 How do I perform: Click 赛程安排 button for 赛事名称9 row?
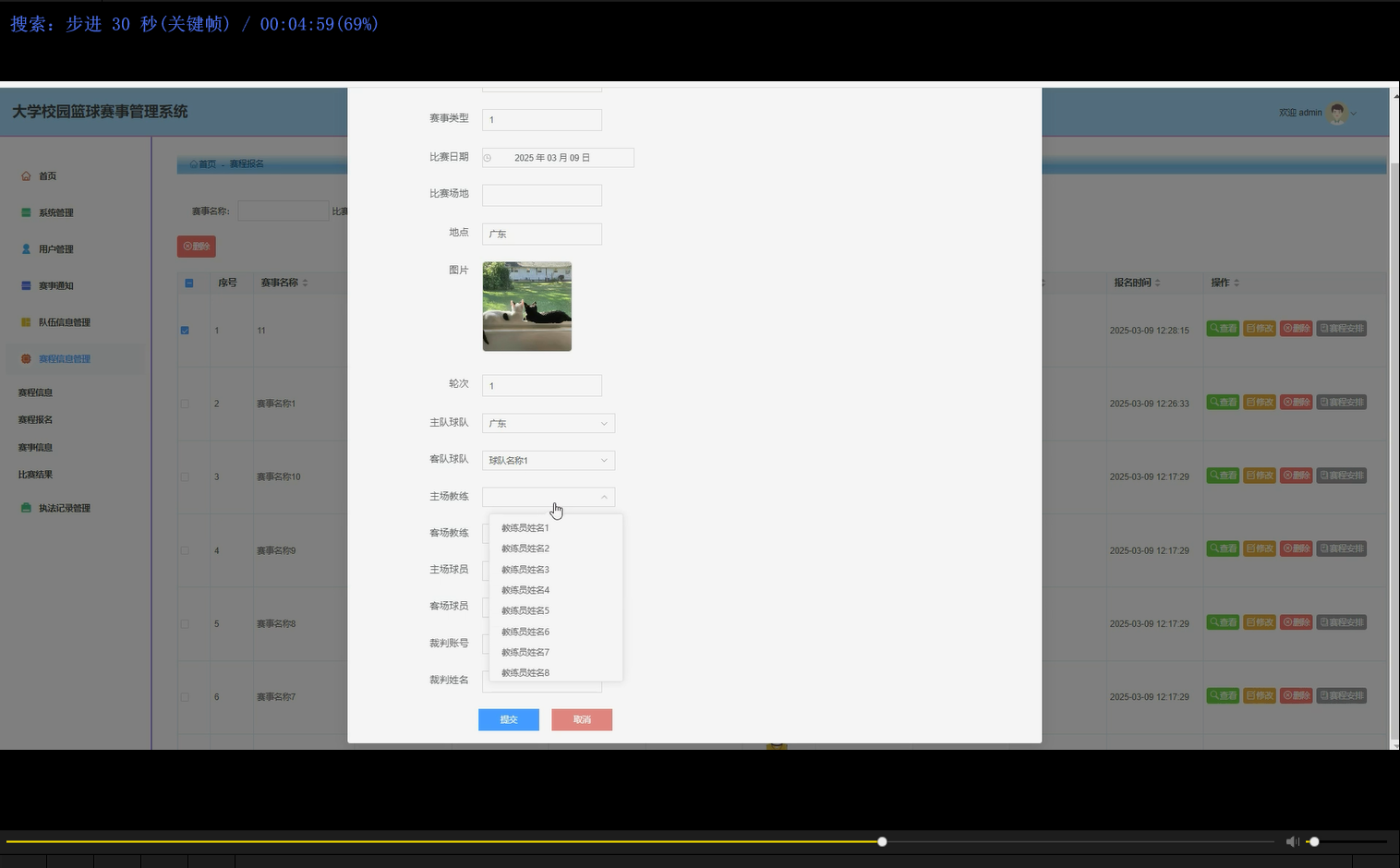pyautogui.click(x=1341, y=549)
